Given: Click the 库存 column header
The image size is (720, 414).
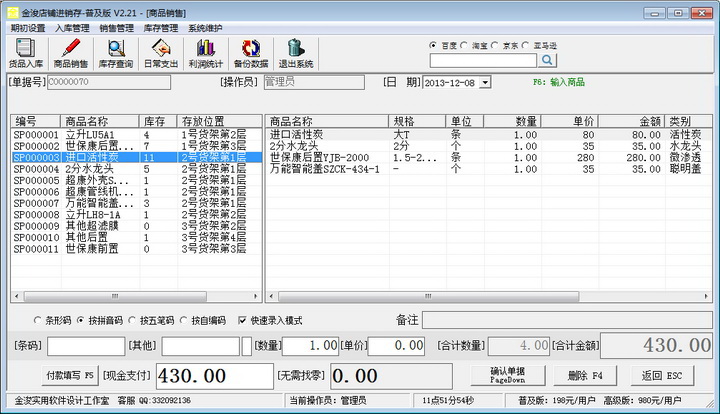Looking at the screenshot, I should tap(158, 122).
